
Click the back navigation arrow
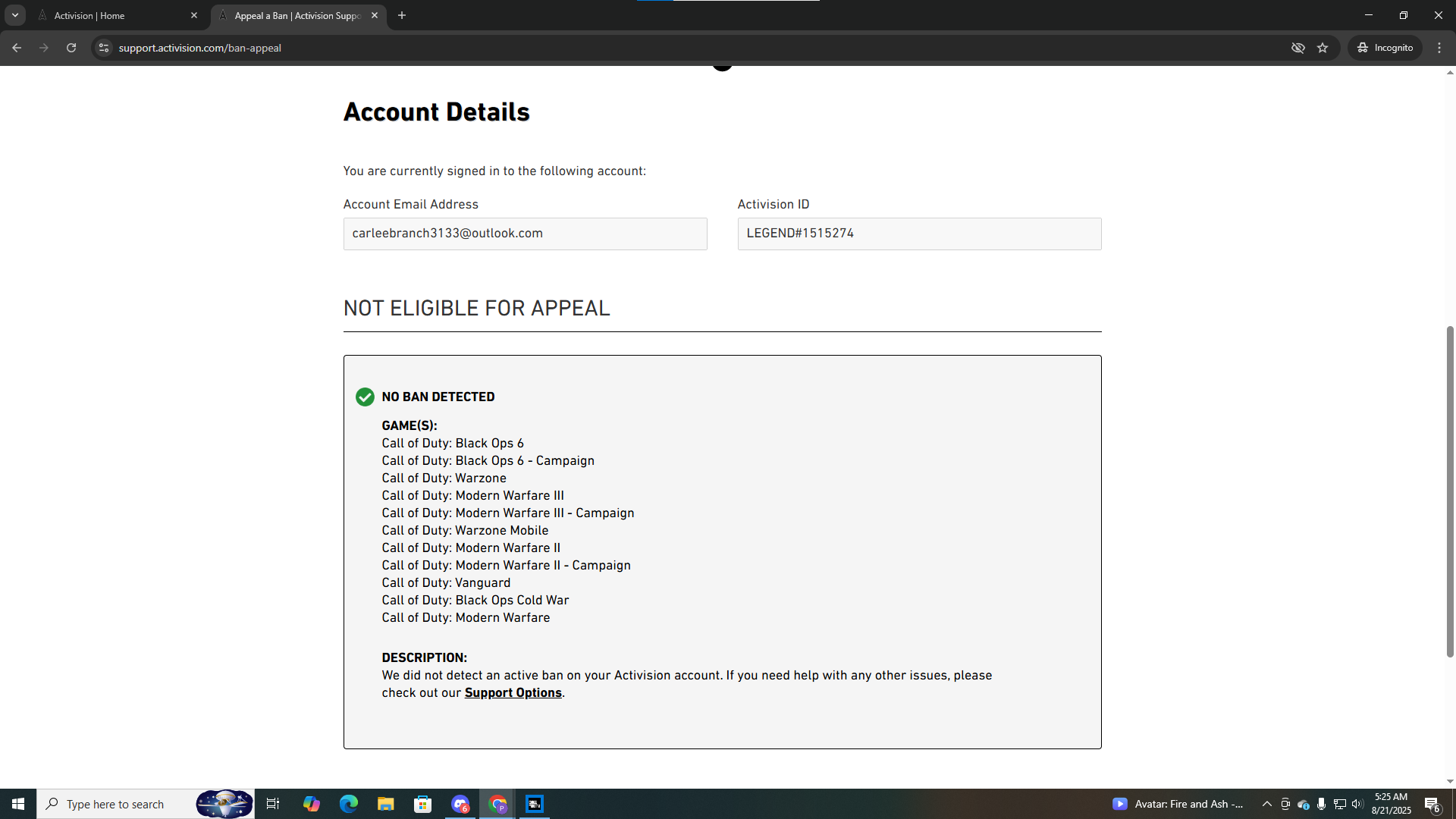pos(17,48)
